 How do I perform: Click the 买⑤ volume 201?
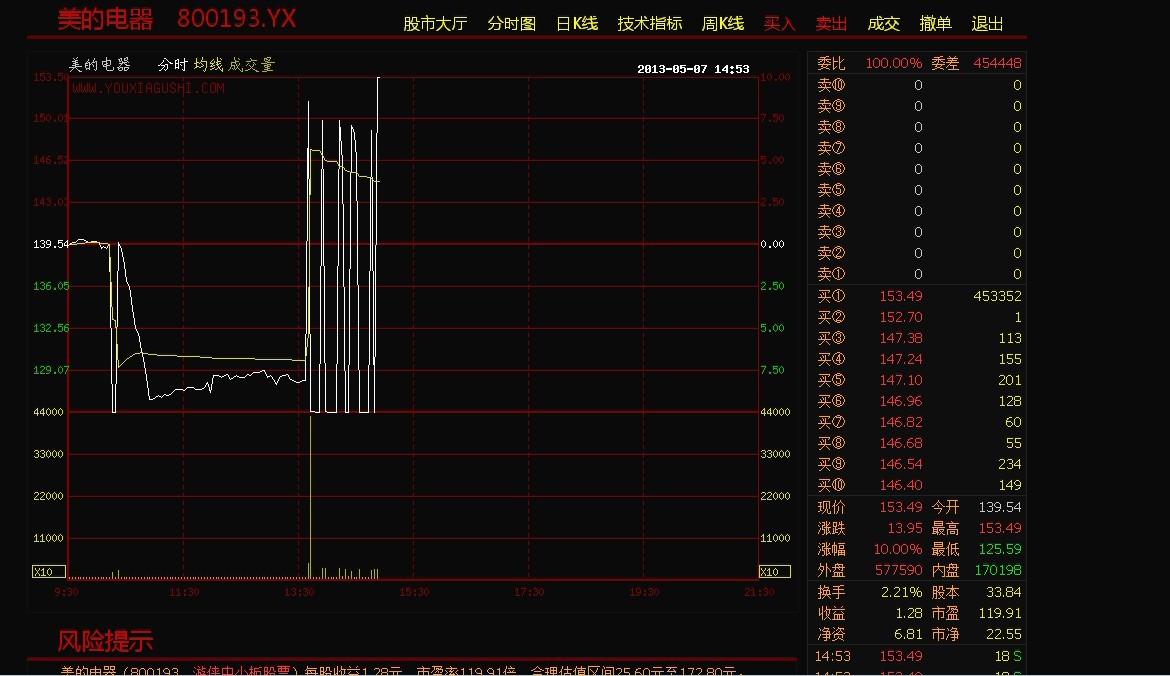[1010, 380]
